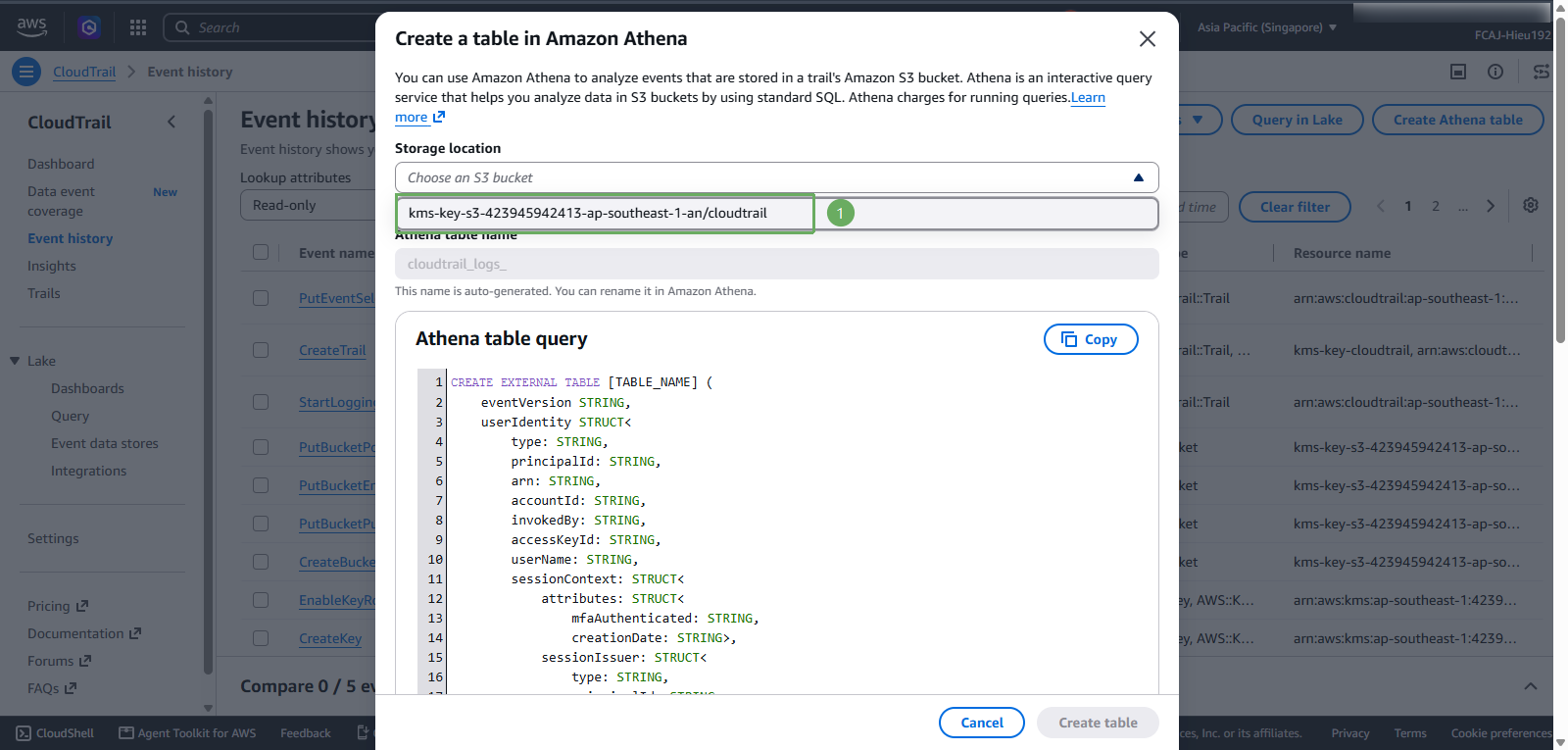The image size is (1568, 750).
Task: Close the Create a table dialog
Action: [x=1148, y=39]
